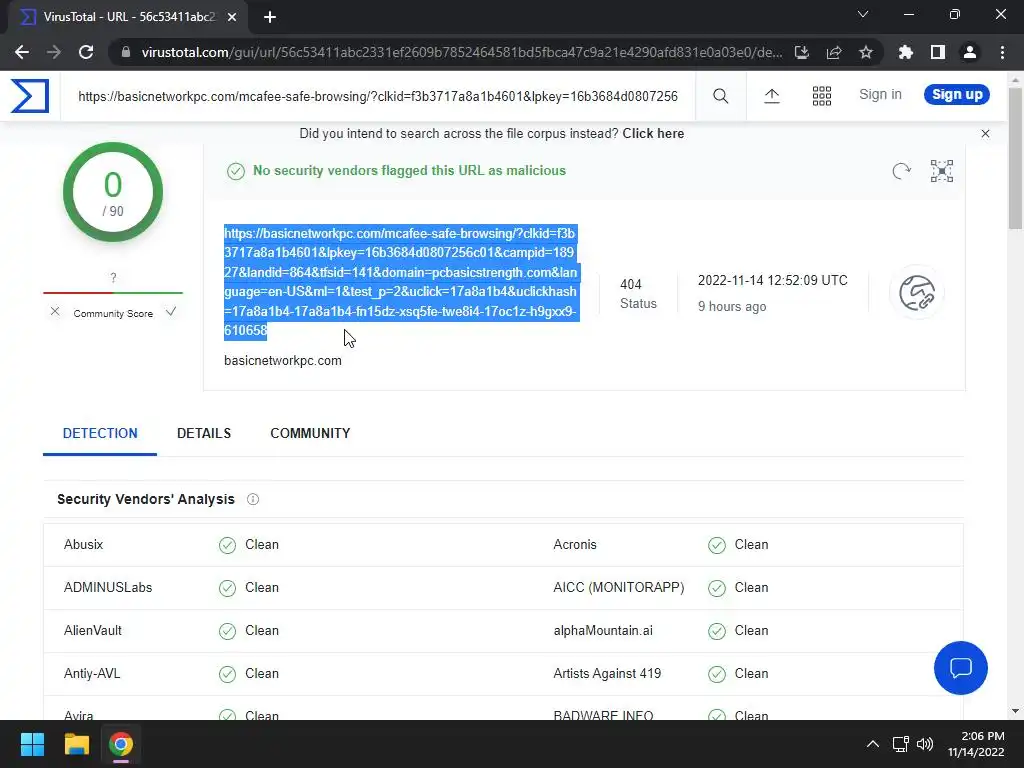
Task: Reload the page in Chrome
Action: [86, 52]
